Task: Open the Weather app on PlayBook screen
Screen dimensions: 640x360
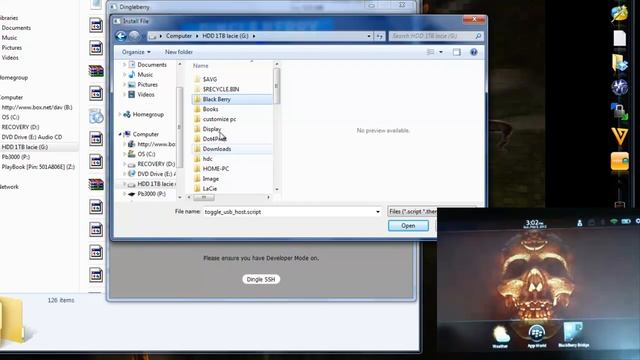Action: (500, 337)
